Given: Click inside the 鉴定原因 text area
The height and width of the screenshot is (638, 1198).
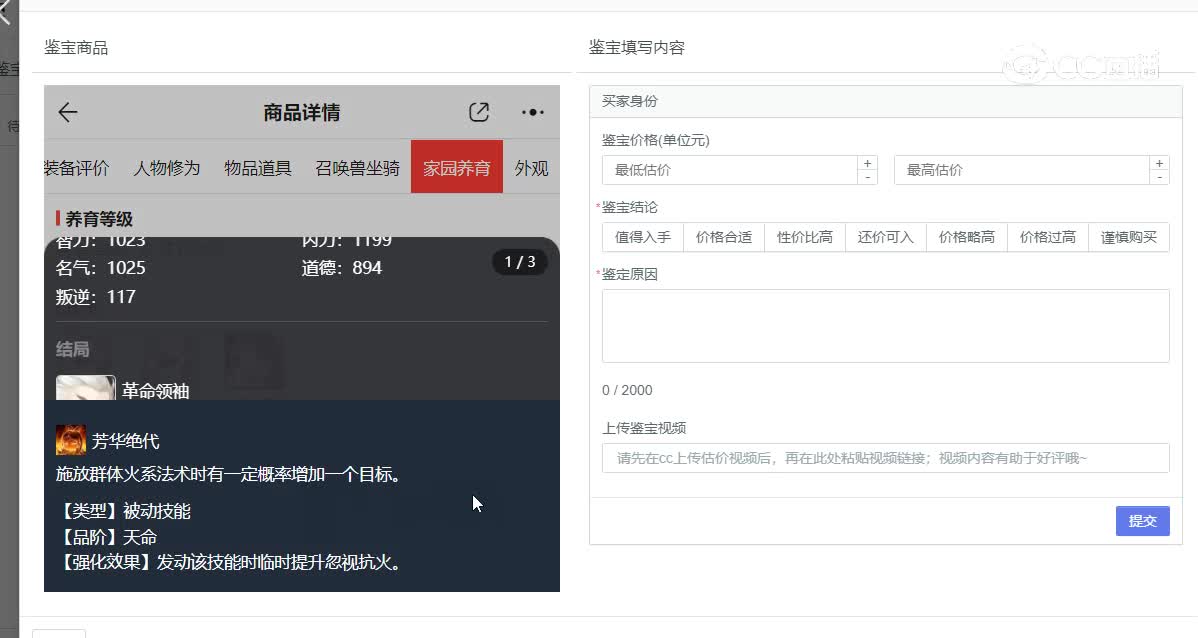Looking at the screenshot, I should coord(886,325).
